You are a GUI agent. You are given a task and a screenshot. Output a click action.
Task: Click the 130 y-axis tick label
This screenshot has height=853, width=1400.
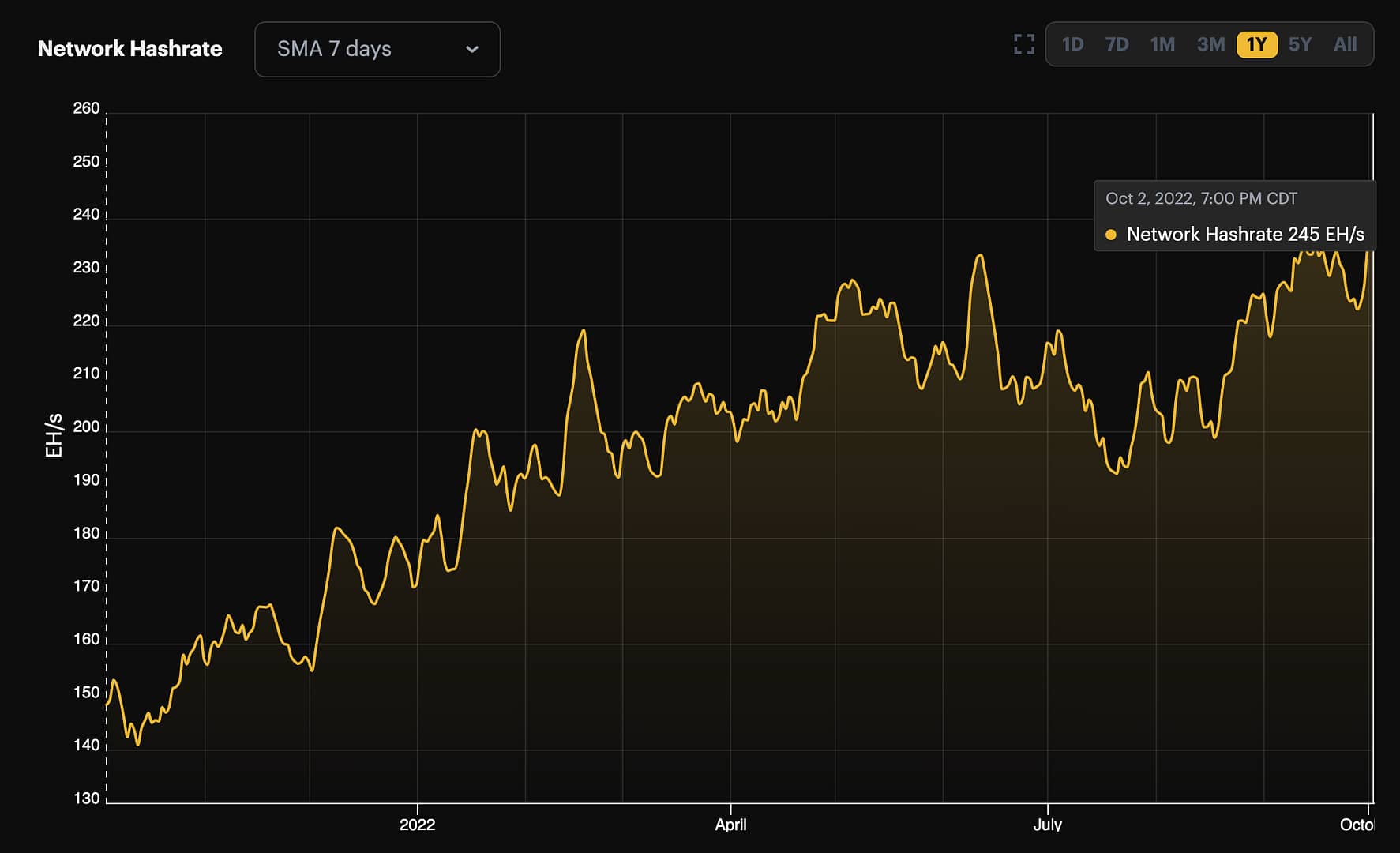pos(86,798)
